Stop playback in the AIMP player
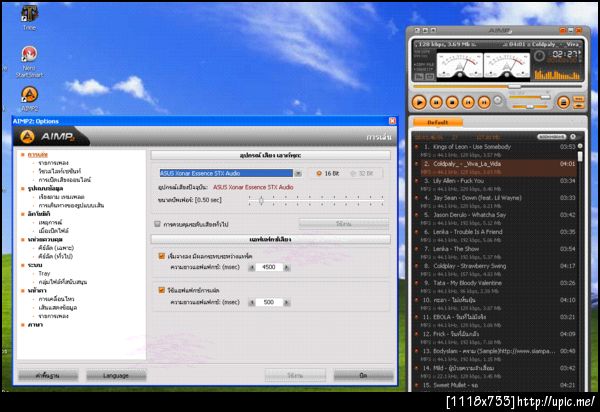Screen dimensions: 600x412 452,102
